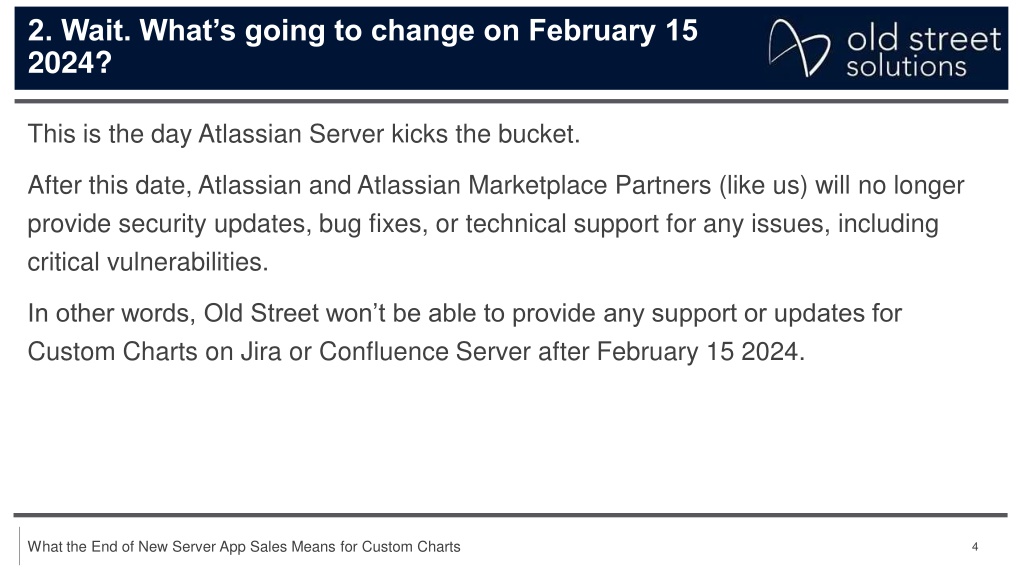Screen dimensions: 1024x576
Task: Click "February 15 2024." ending the paragraph
Action: (701, 351)
